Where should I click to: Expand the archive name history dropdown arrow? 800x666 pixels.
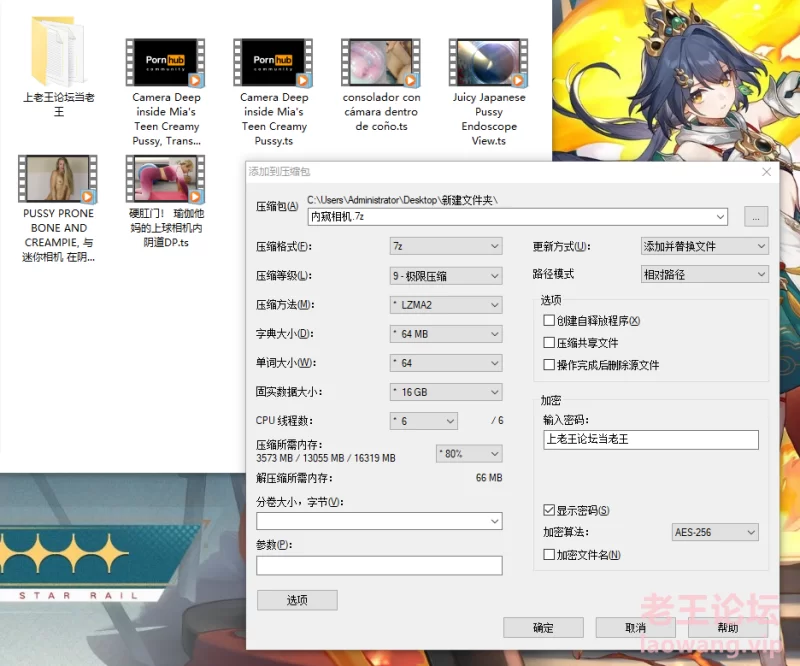pyautogui.click(x=720, y=217)
